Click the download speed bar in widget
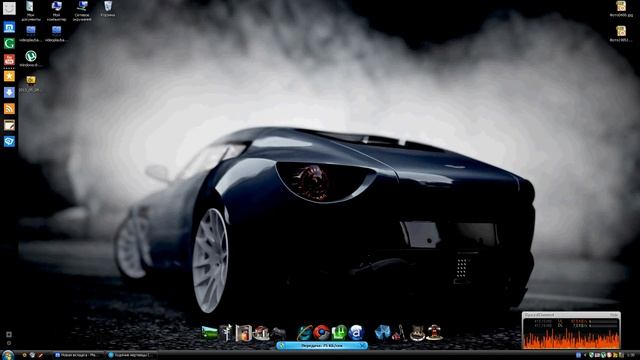640x360 pixels. coord(604,326)
